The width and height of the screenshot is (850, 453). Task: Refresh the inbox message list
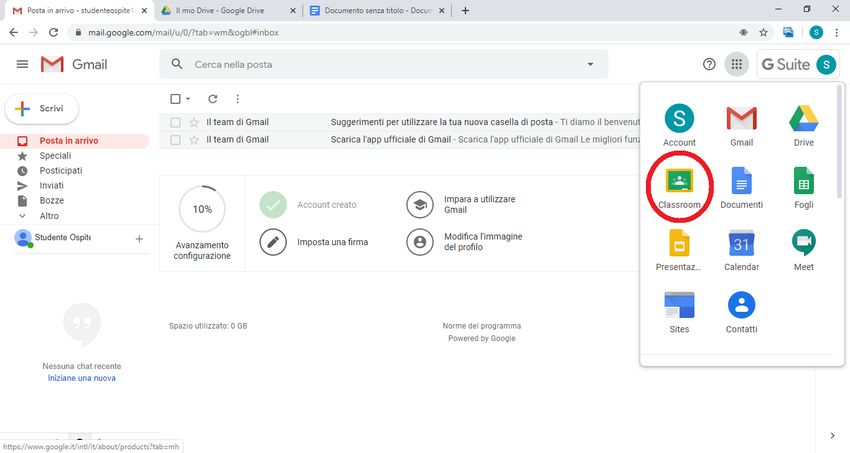[x=212, y=99]
